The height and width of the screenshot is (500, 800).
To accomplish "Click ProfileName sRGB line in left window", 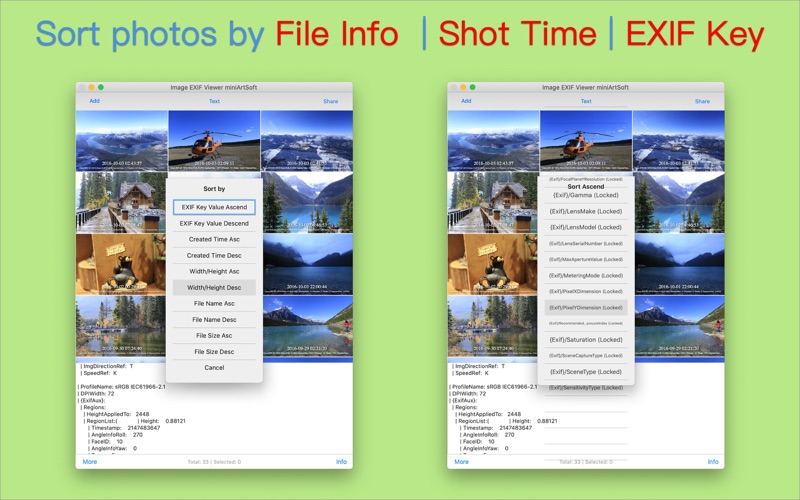I will (122, 387).
